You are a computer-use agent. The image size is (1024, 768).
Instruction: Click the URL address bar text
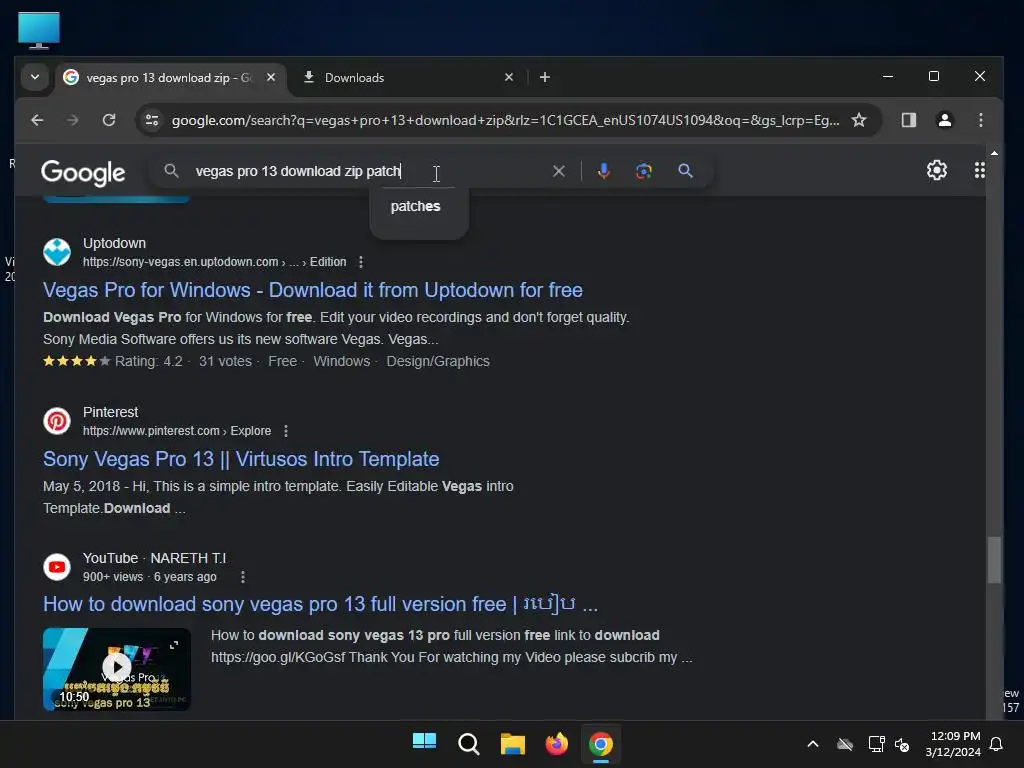coord(505,120)
